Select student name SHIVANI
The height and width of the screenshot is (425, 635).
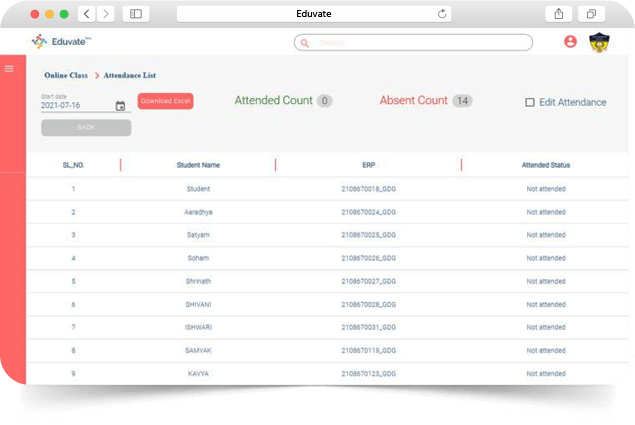click(x=198, y=305)
